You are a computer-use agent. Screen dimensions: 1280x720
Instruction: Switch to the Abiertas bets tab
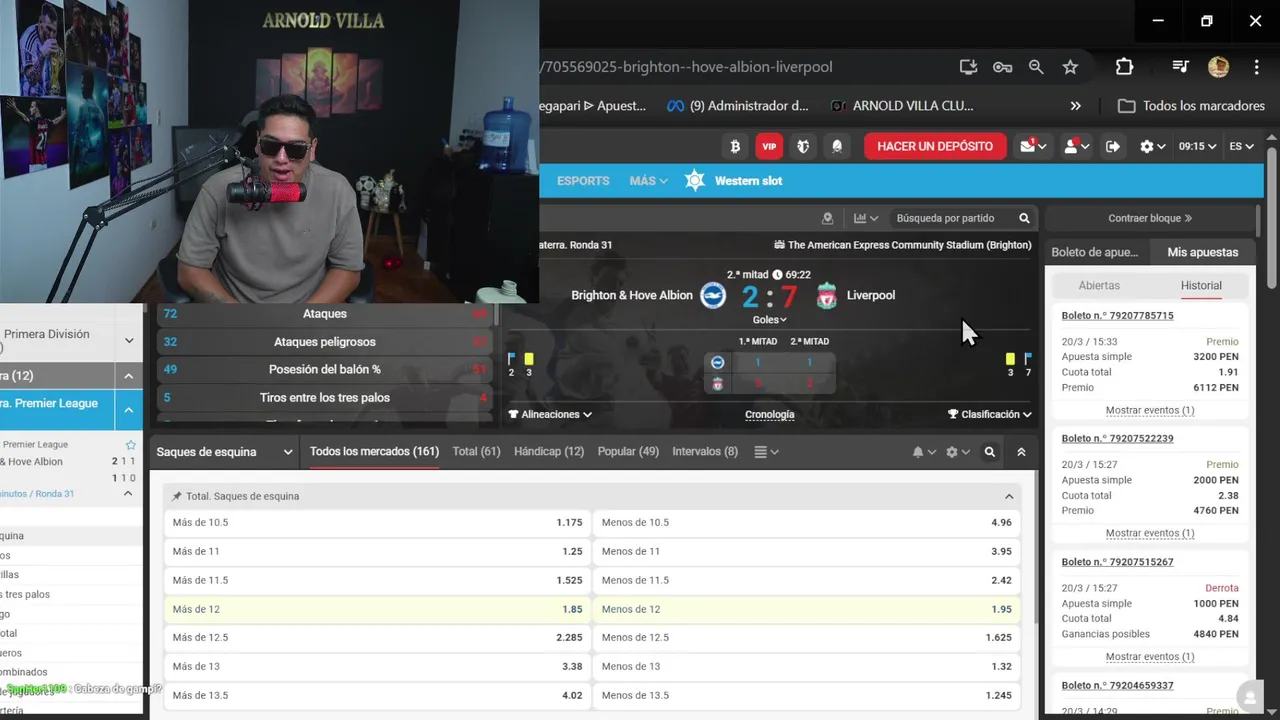tap(1099, 286)
